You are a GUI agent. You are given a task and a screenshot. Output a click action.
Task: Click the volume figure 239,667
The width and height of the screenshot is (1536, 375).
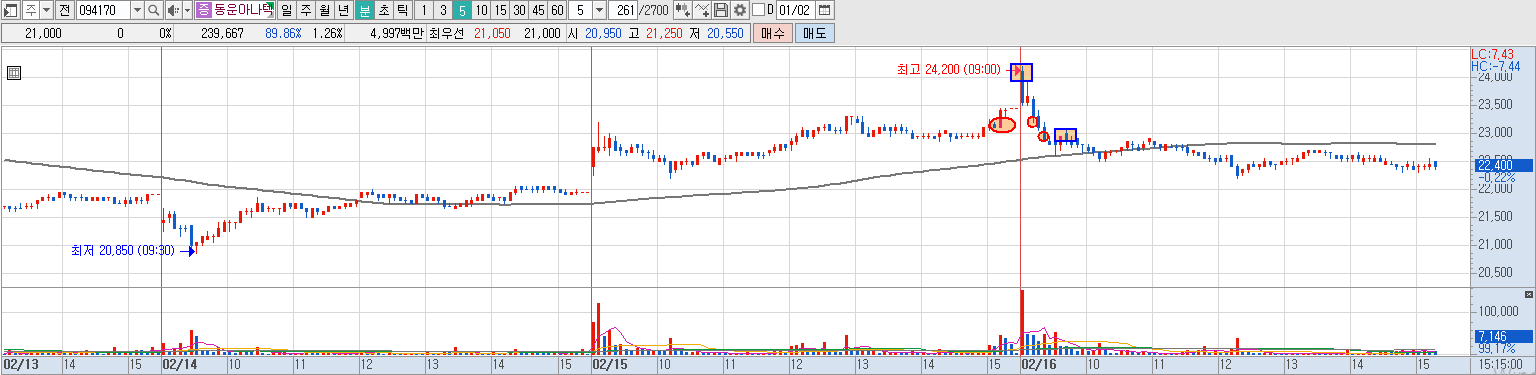pos(222,33)
